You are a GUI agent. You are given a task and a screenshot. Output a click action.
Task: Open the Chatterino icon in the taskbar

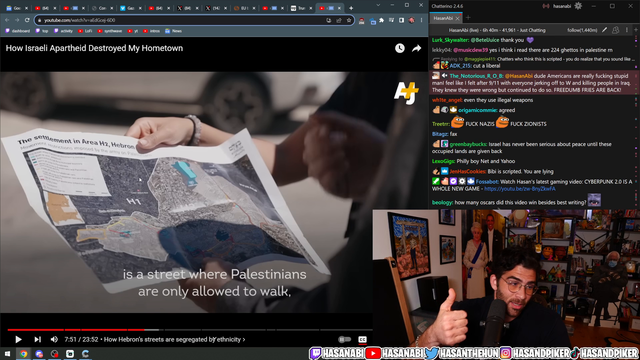86,353
